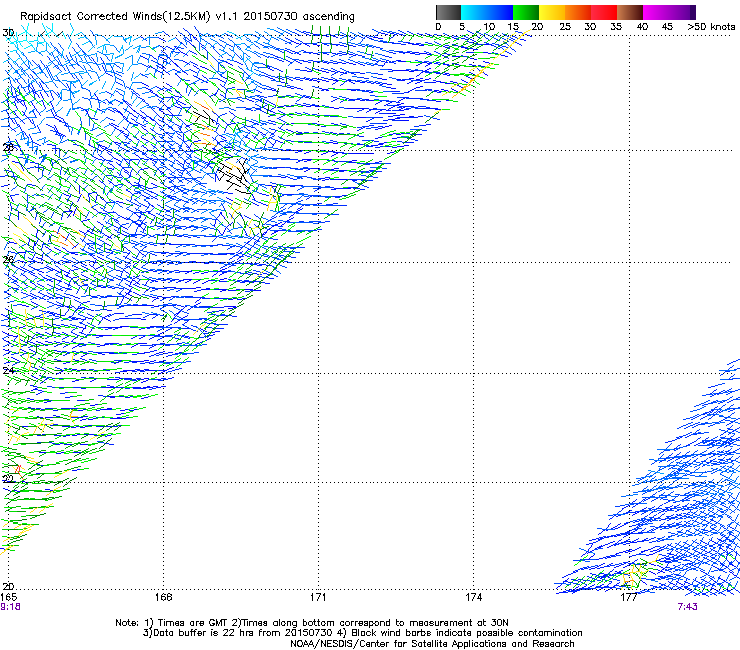Screen dimensions: 740x650
Task: Click the legend tick label 25
Action: point(565,27)
